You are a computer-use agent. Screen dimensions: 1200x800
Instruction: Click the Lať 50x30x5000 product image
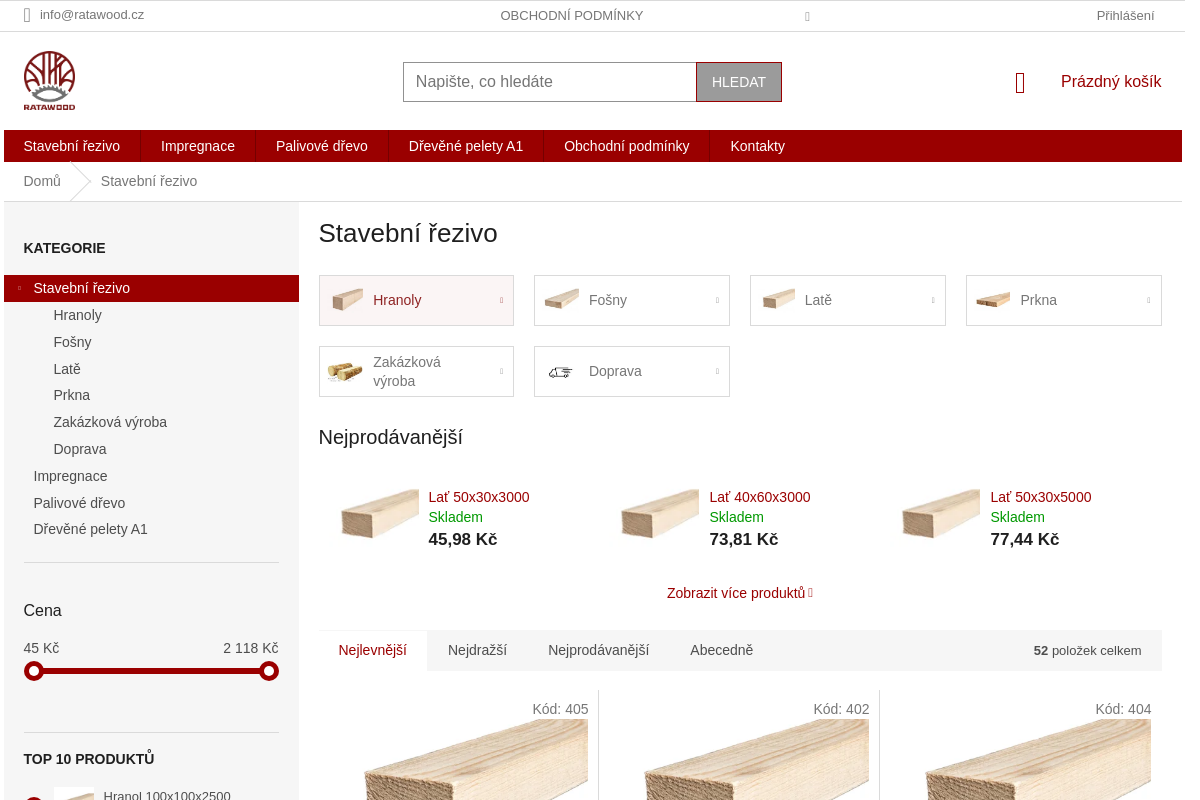pos(941,514)
